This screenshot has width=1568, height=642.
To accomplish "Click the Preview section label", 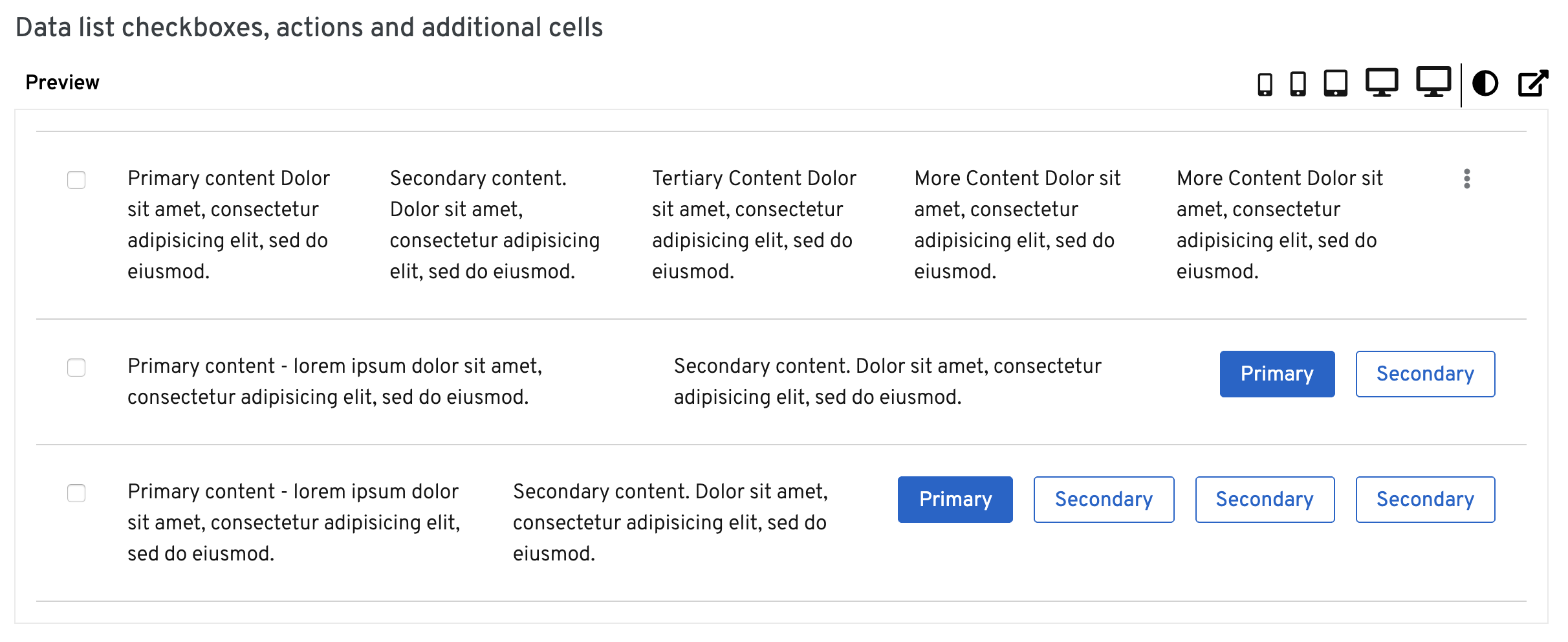I will (62, 82).
